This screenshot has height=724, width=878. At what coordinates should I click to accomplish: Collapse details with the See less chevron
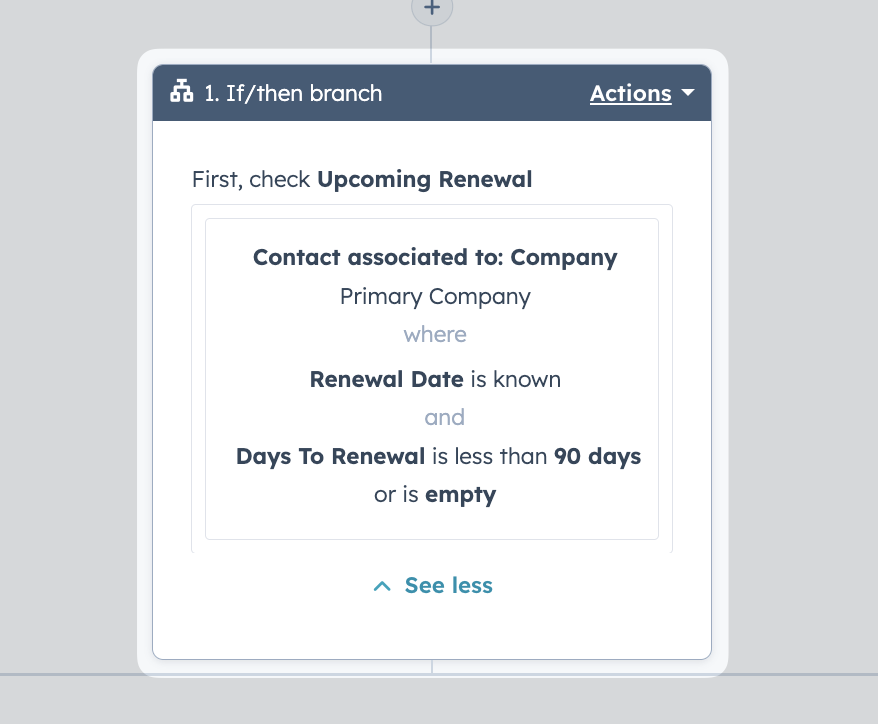pyautogui.click(x=382, y=586)
